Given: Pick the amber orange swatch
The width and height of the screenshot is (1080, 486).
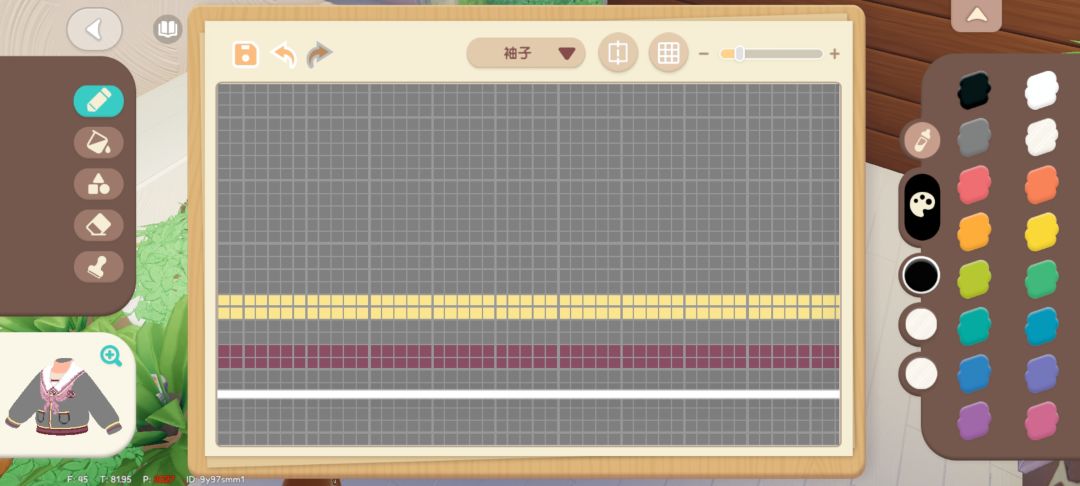Looking at the screenshot, I should (974, 232).
